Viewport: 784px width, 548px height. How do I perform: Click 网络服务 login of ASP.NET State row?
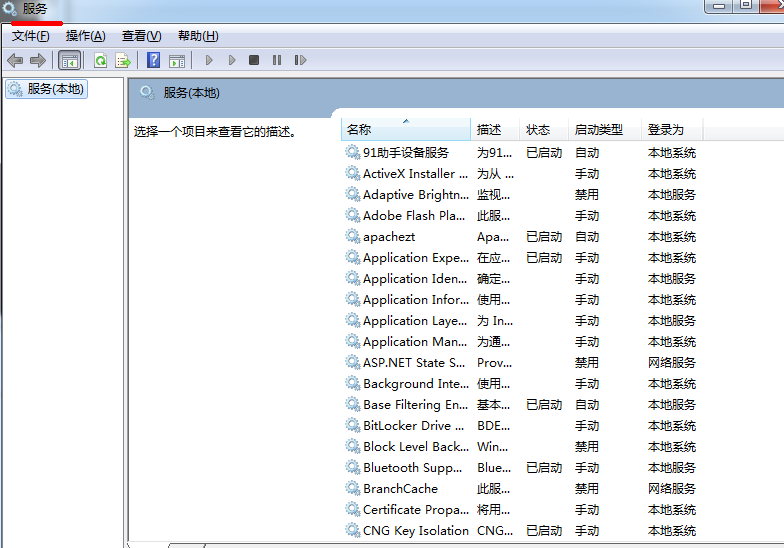[x=672, y=362]
